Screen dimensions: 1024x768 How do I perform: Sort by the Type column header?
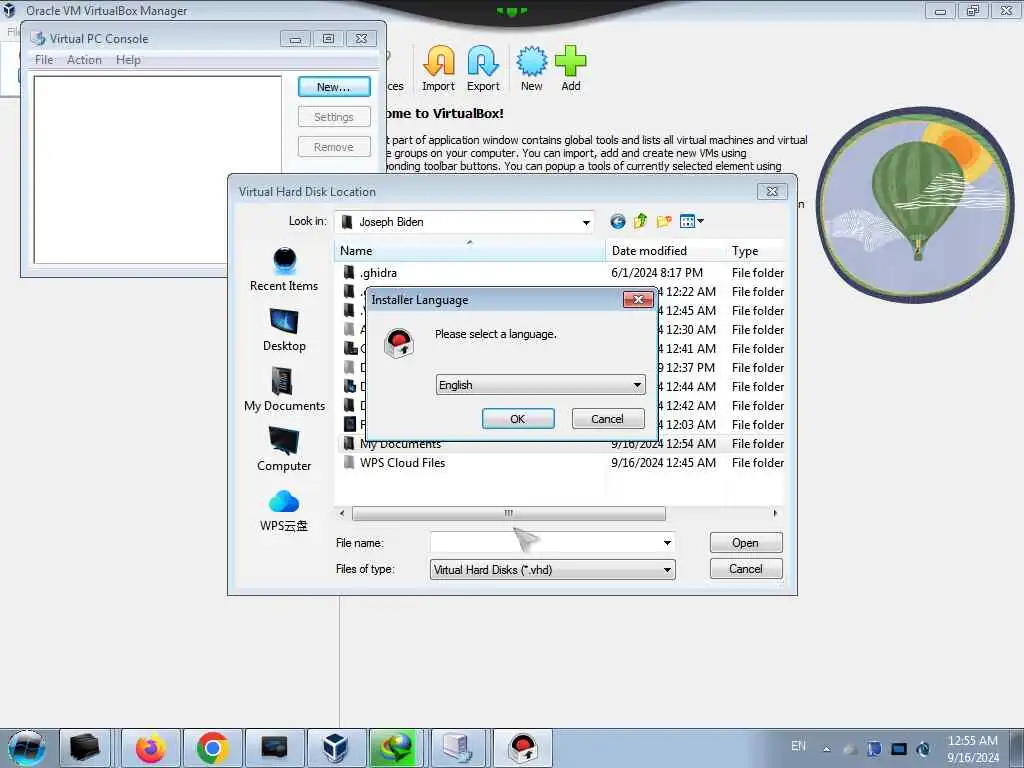[x=756, y=251]
